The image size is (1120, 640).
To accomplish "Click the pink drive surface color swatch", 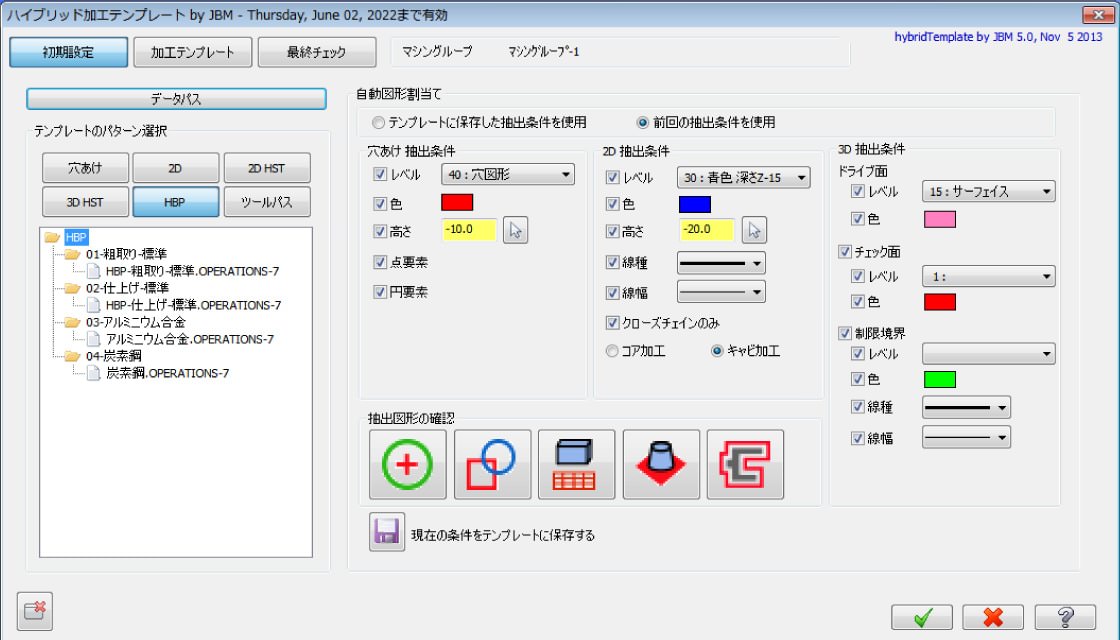I will [939, 219].
